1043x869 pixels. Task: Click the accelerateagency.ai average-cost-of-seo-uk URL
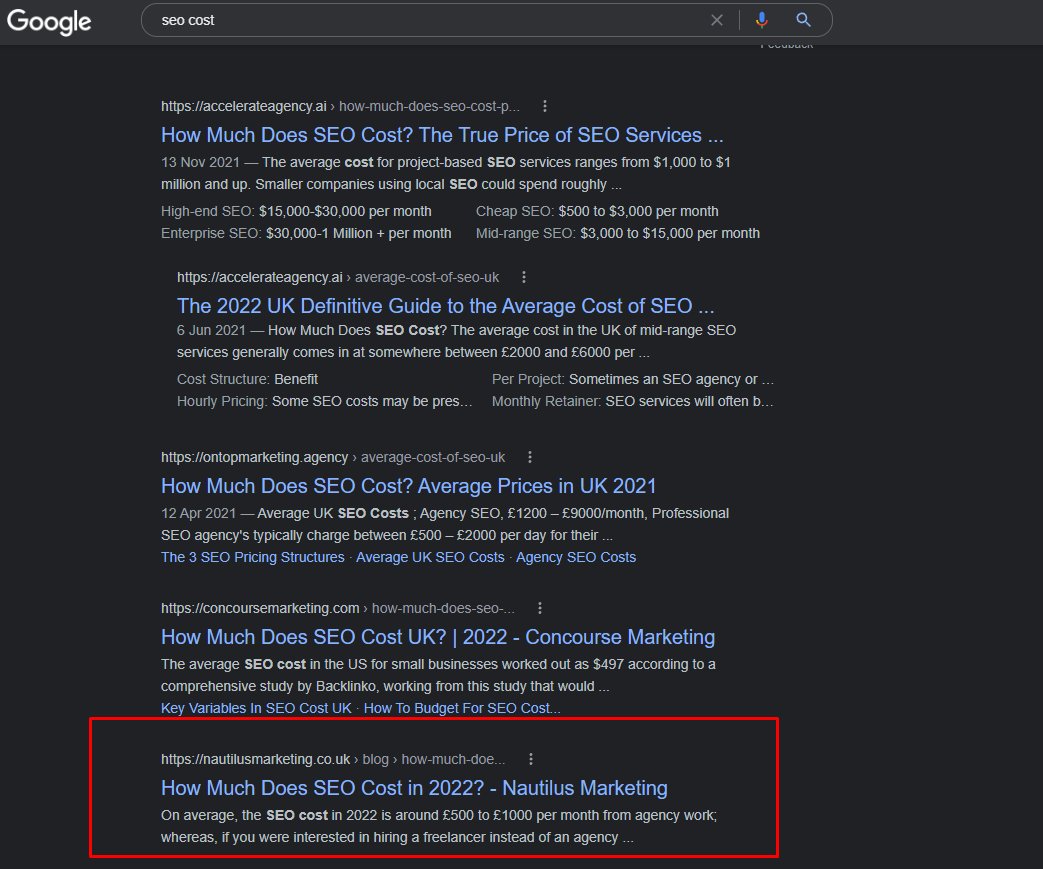[x=338, y=277]
